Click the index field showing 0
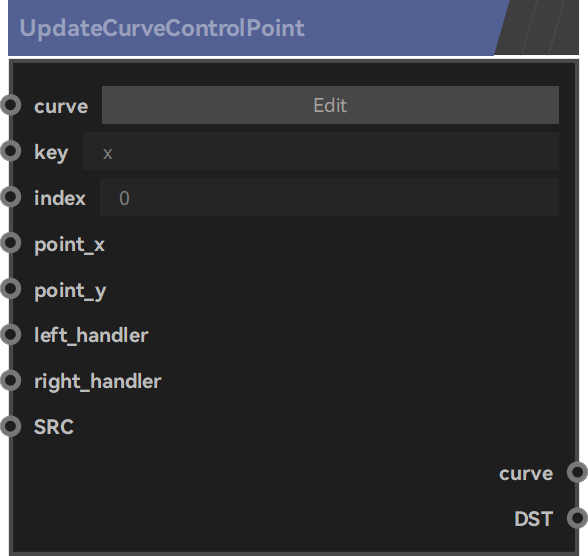Image resolution: width=588 pixels, height=556 pixels. click(329, 197)
